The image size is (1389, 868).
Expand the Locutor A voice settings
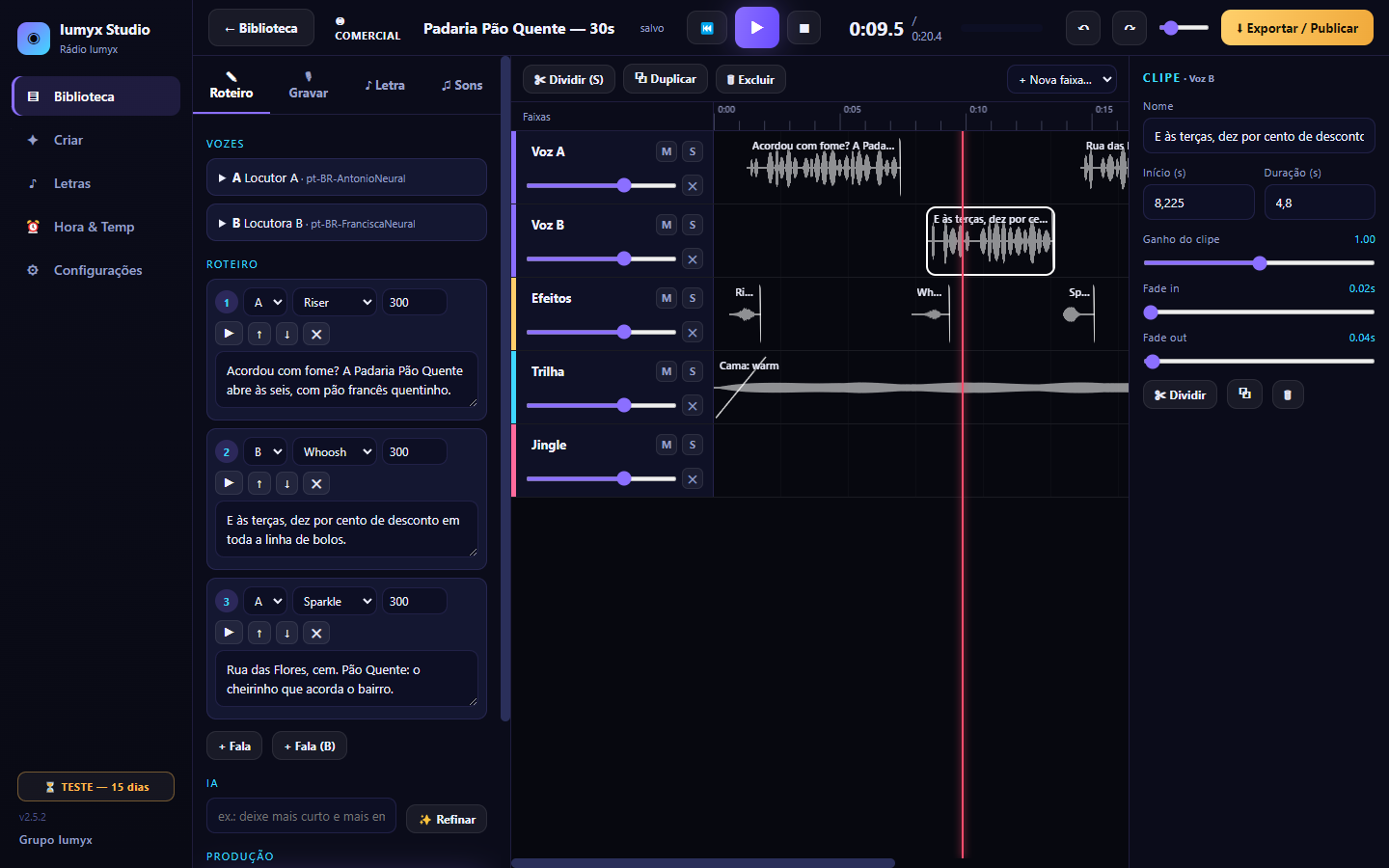tap(346, 177)
